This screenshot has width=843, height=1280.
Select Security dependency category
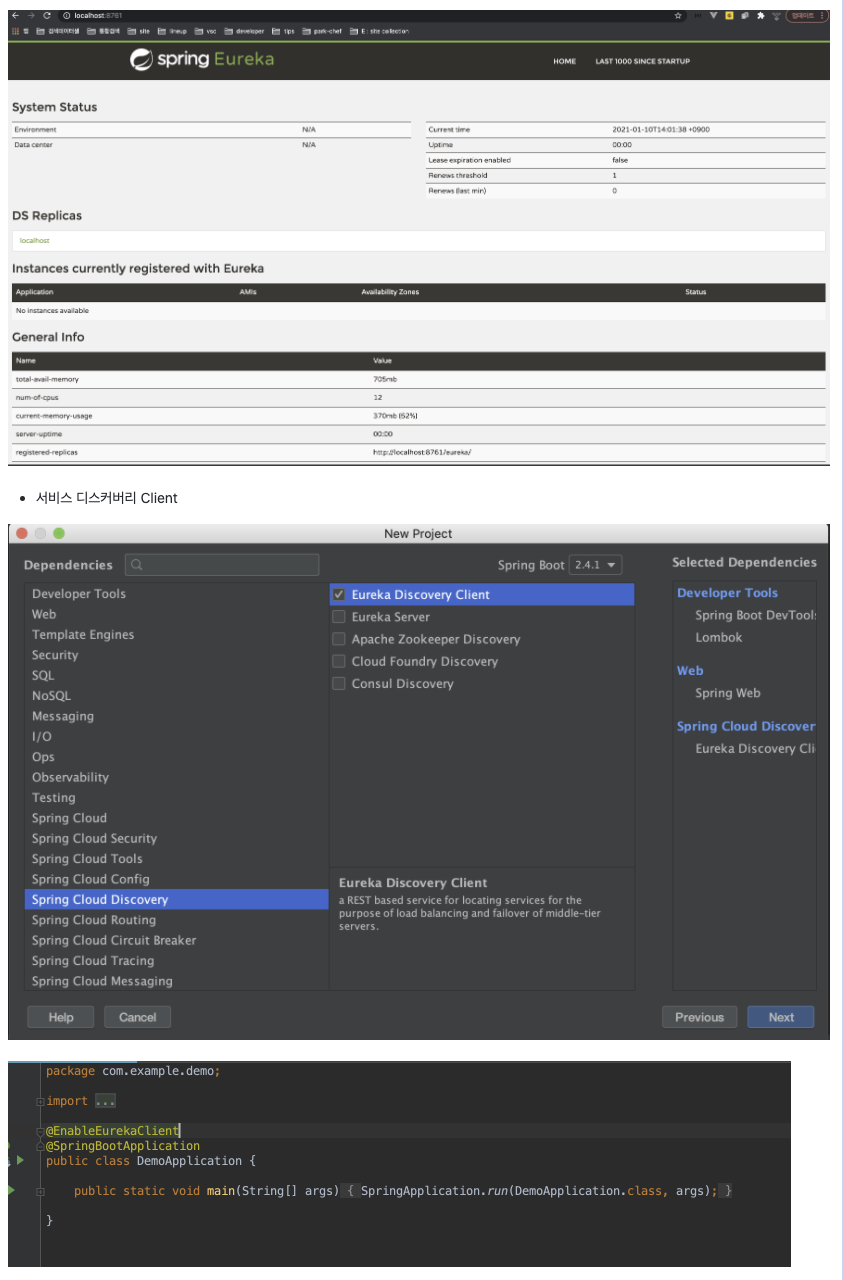tap(55, 655)
